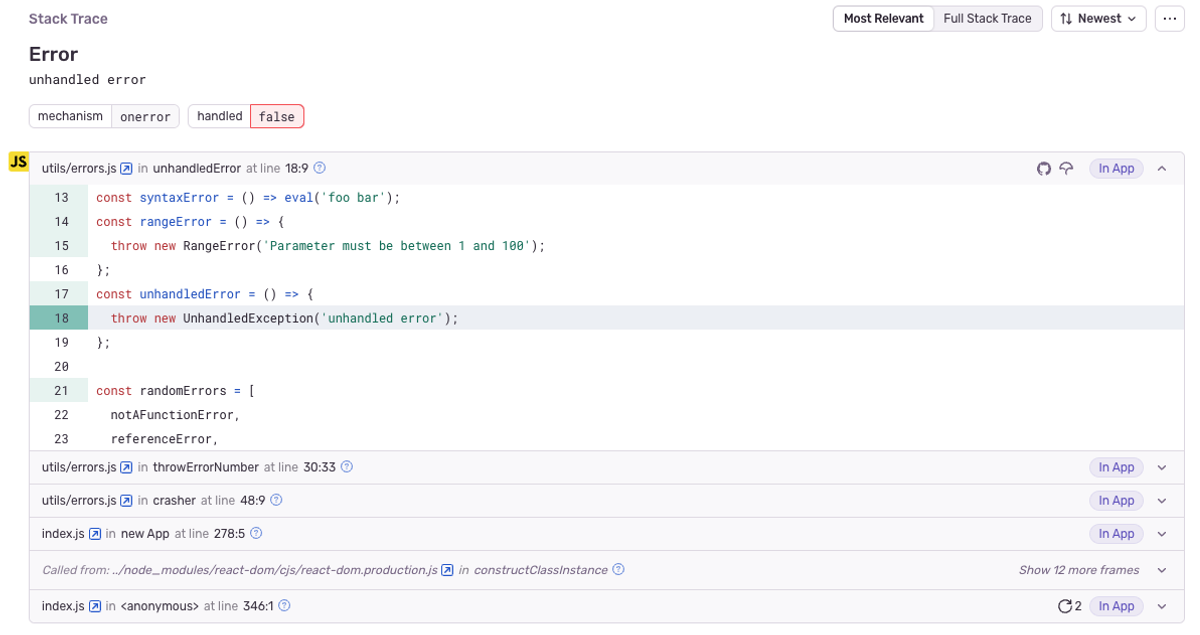
Task: Click In App badge on crasher frame
Action: point(1116,500)
